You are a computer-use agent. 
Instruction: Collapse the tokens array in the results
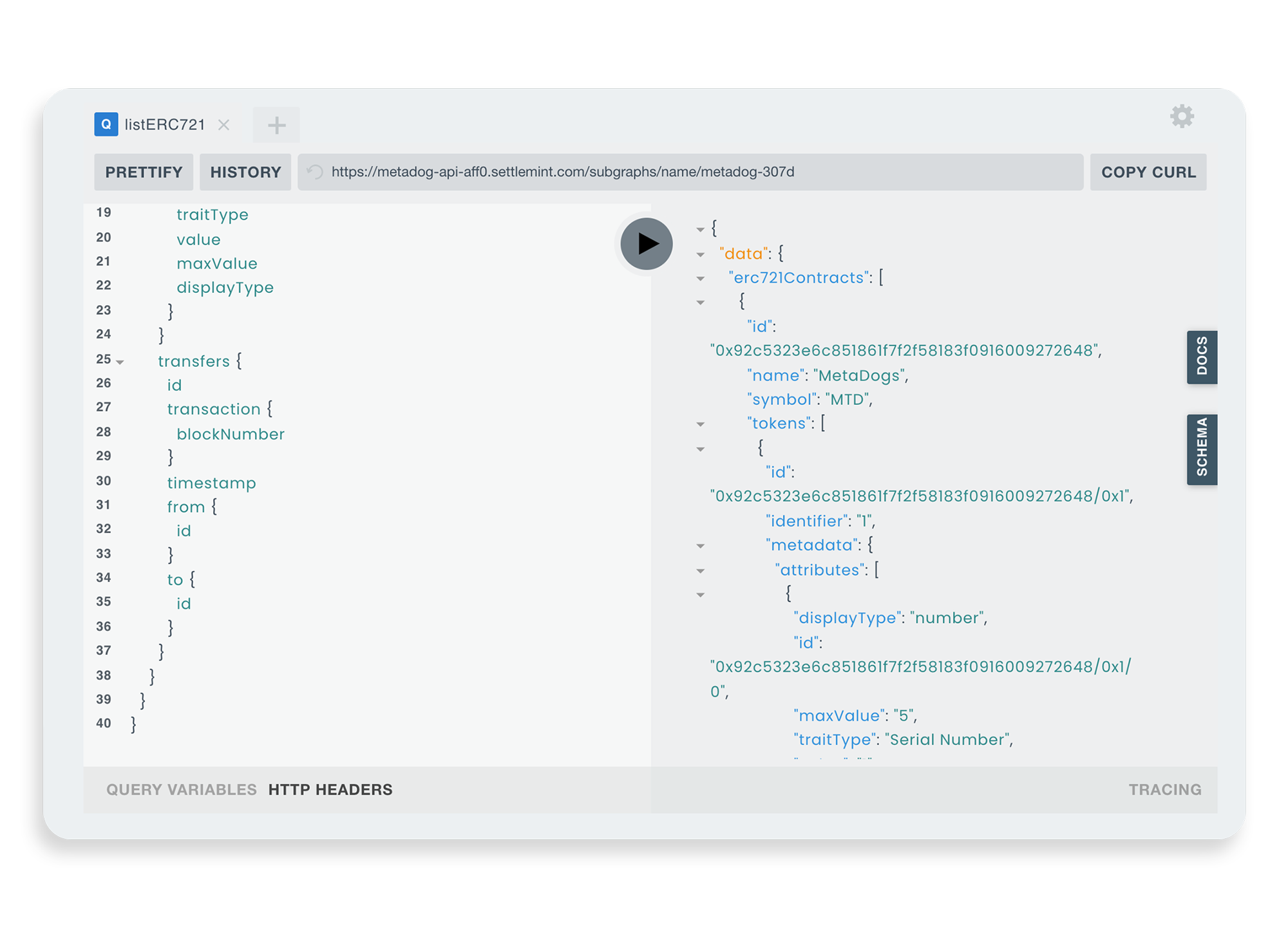(x=700, y=424)
